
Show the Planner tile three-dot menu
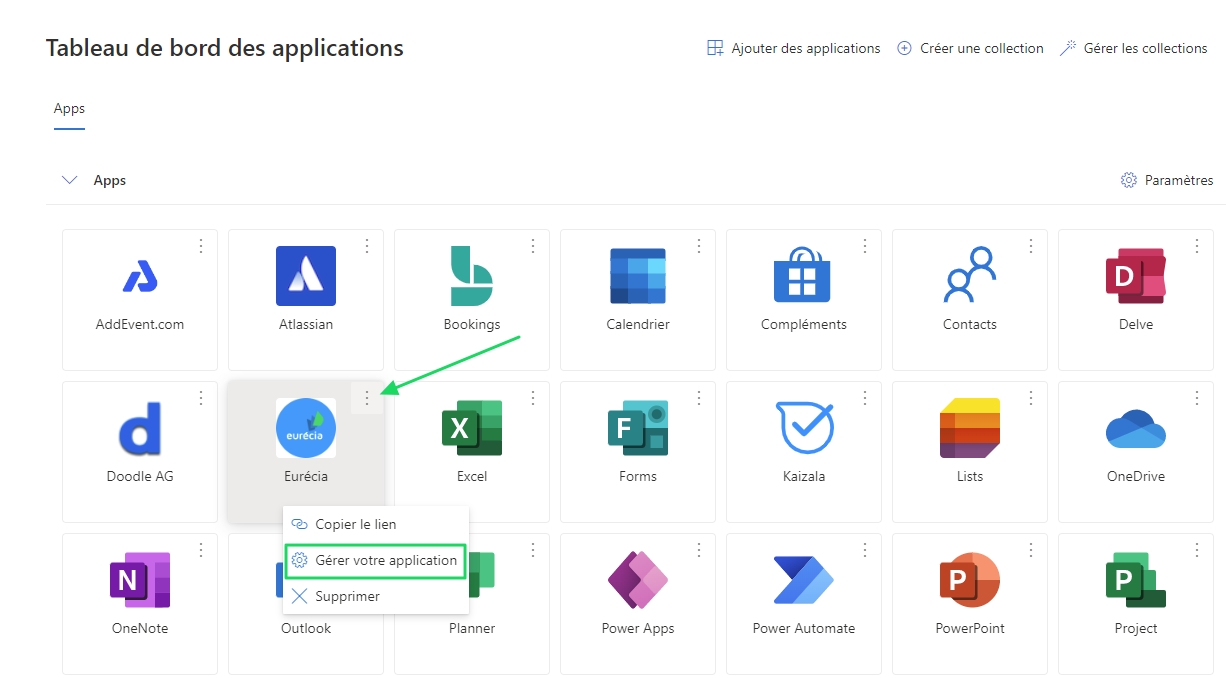coord(533,550)
